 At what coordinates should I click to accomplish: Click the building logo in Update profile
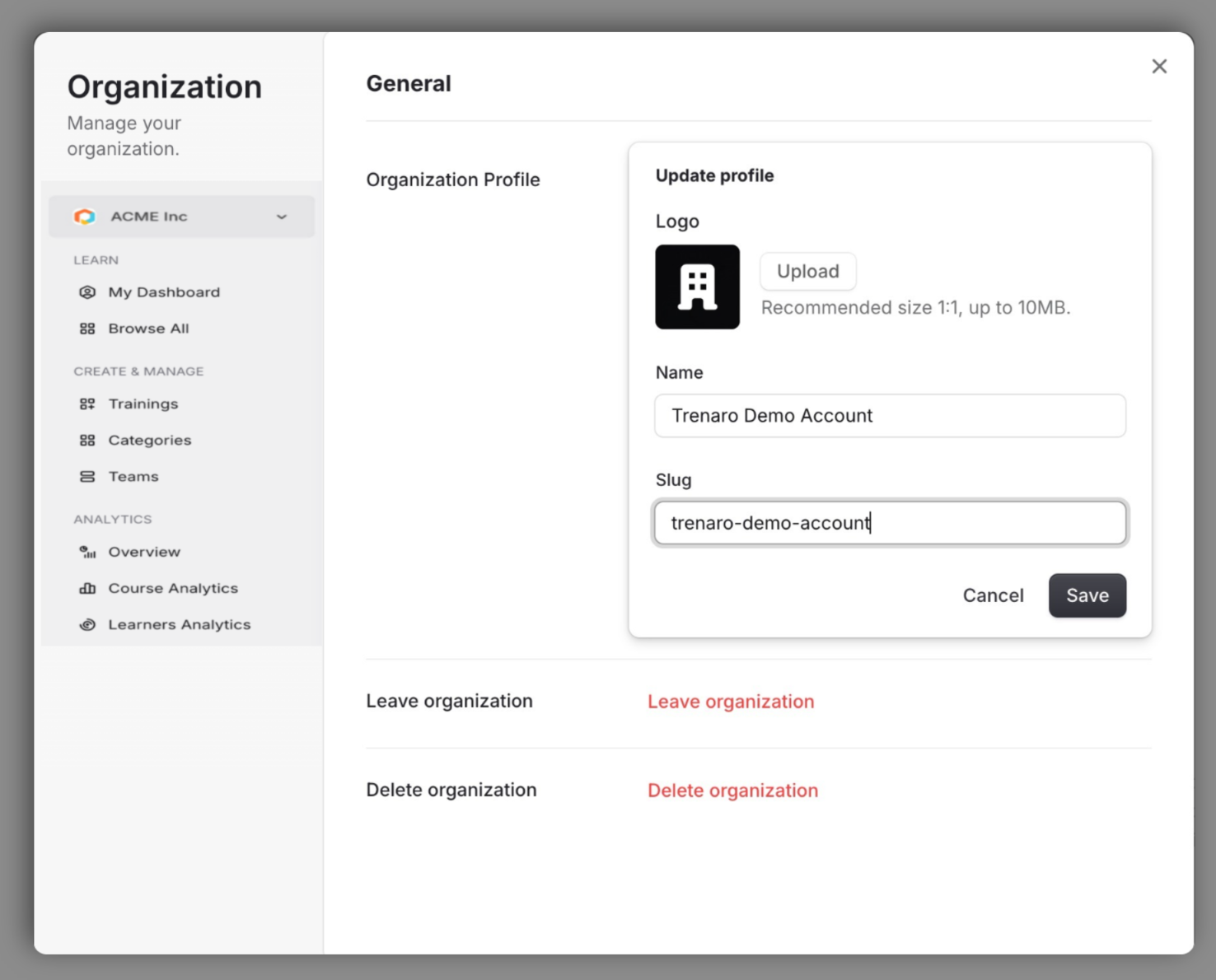[697, 287]
